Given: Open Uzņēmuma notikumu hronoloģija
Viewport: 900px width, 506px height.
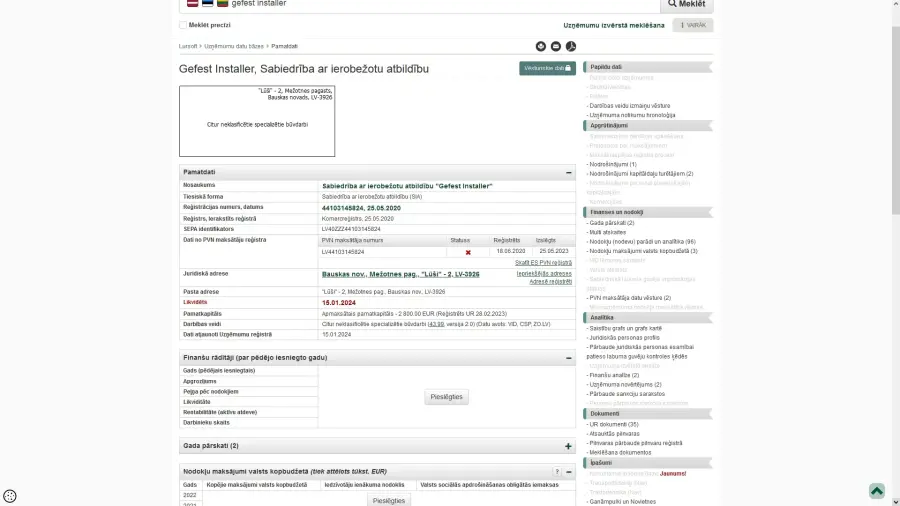Looking at the screenshot, I should 632,115.
